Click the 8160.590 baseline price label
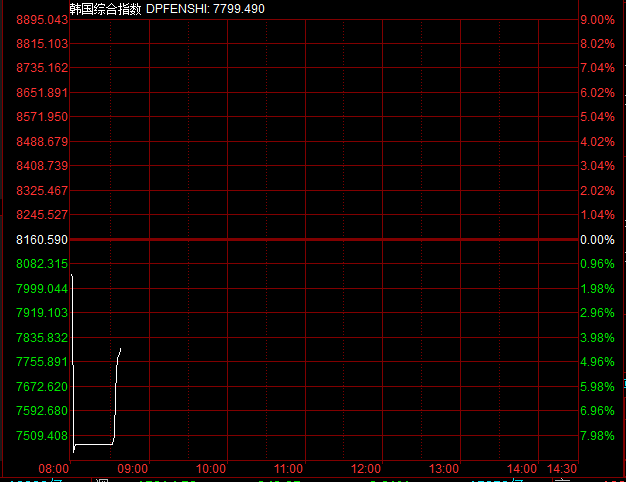 click(42, 240)
